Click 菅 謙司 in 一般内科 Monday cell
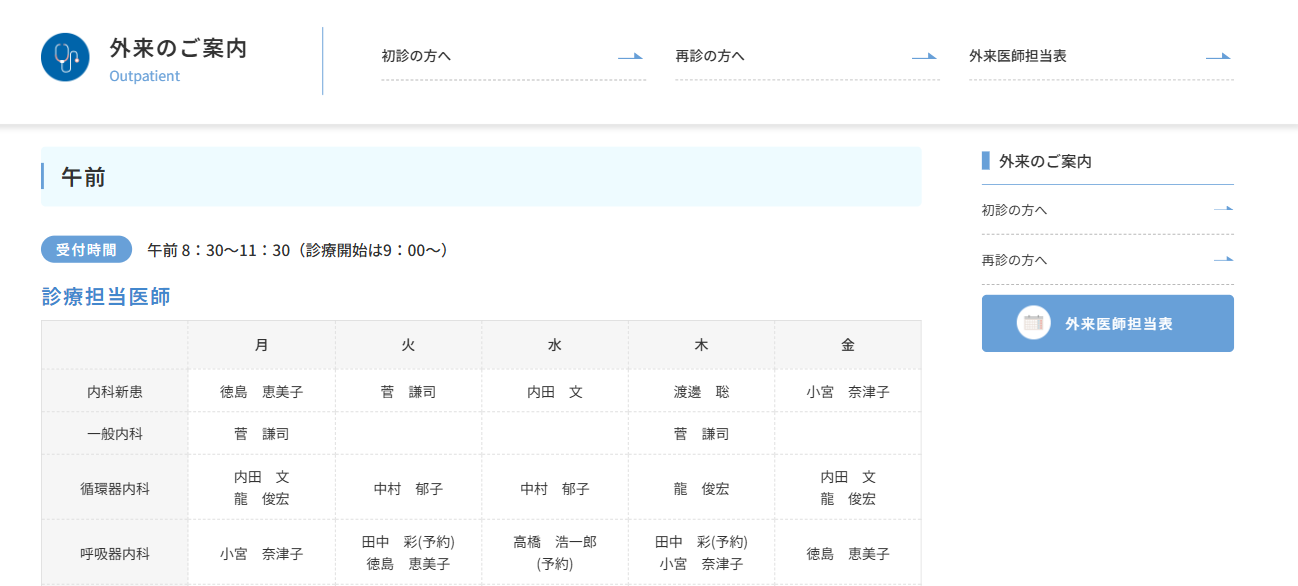The image size is (1298, 586). [261, 434]
